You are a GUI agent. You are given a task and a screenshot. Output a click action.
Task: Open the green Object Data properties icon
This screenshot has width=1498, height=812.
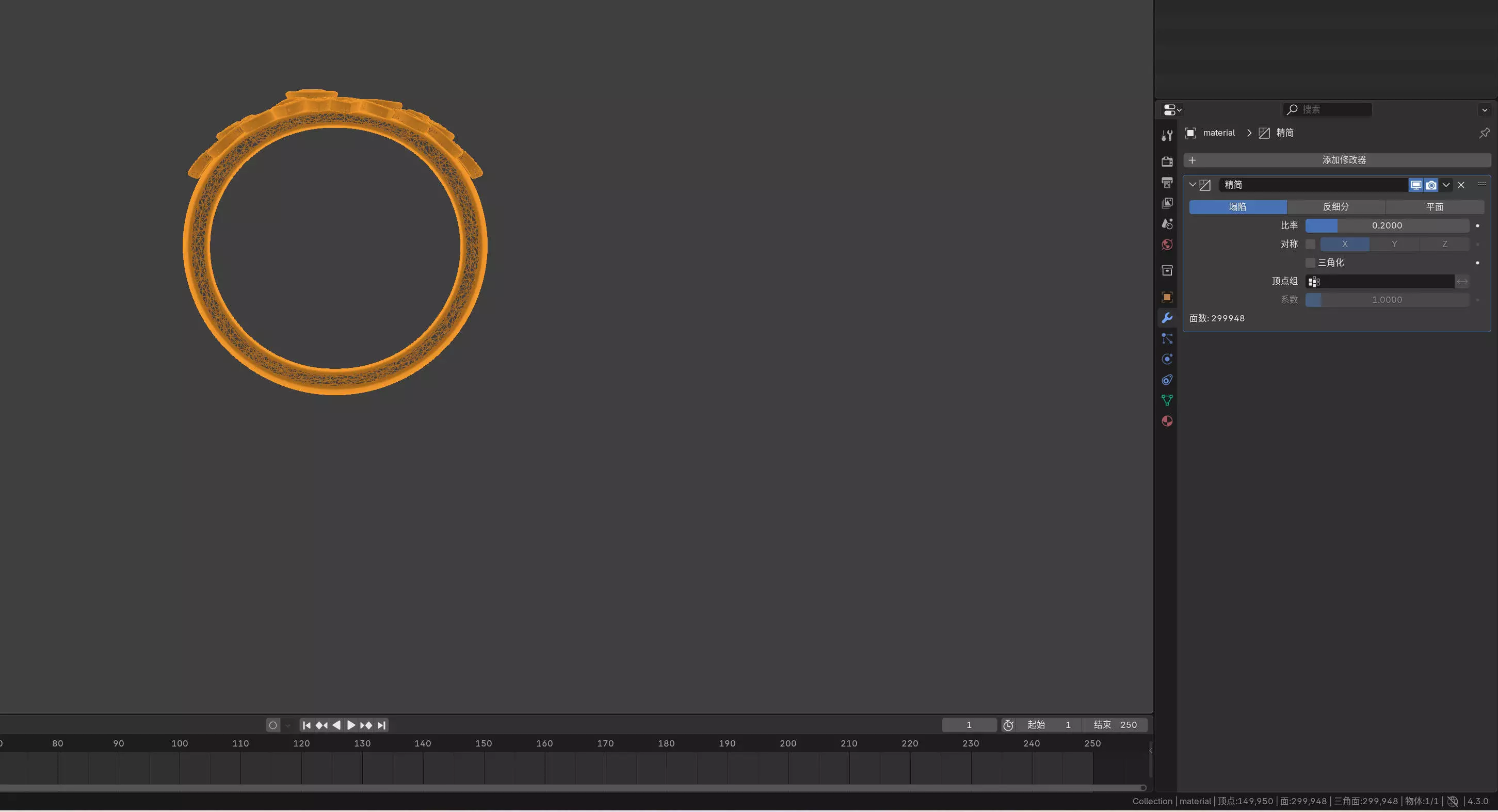(x=1167, y=400)
